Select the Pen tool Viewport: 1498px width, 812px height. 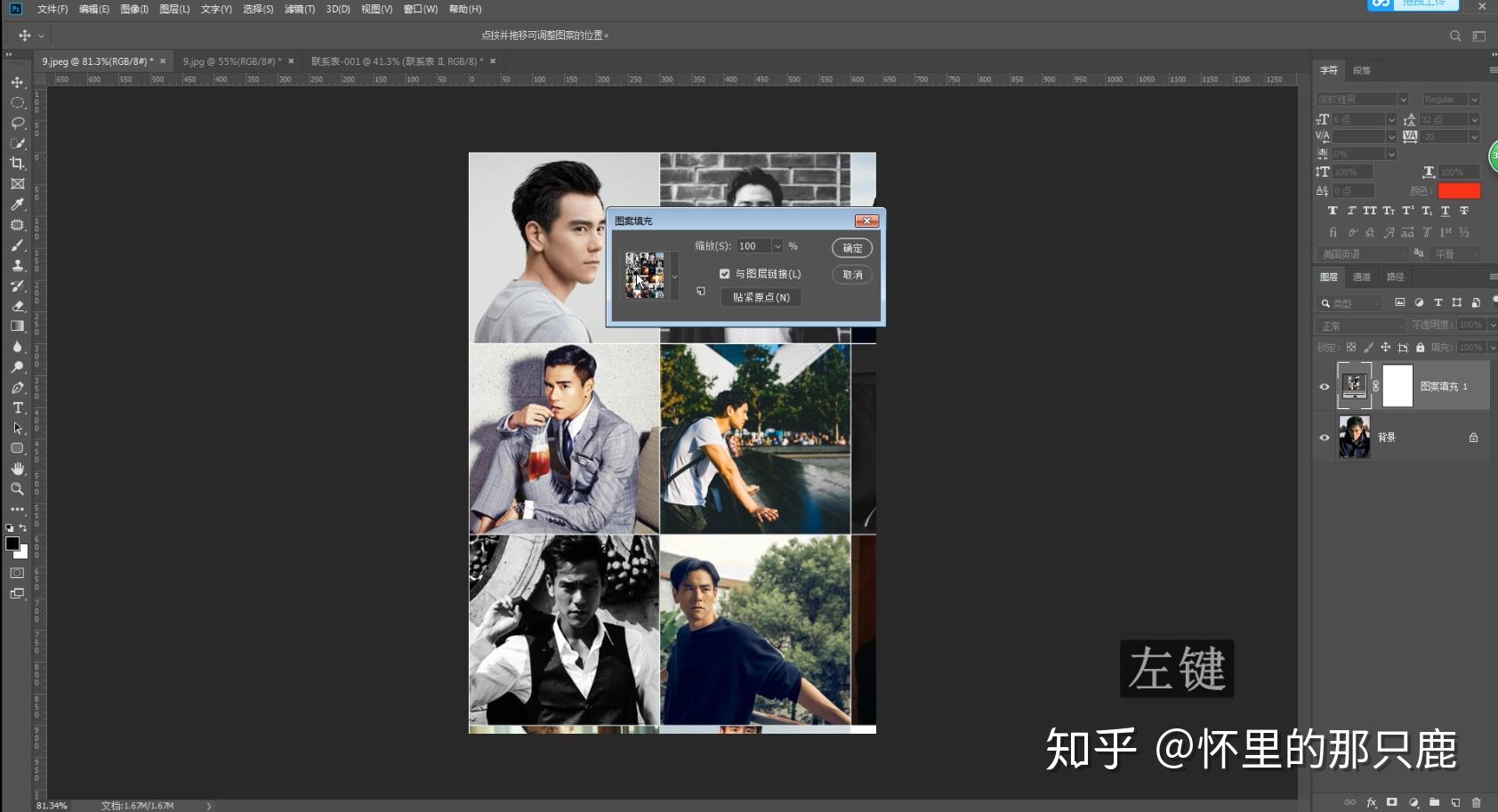[17, 388]
